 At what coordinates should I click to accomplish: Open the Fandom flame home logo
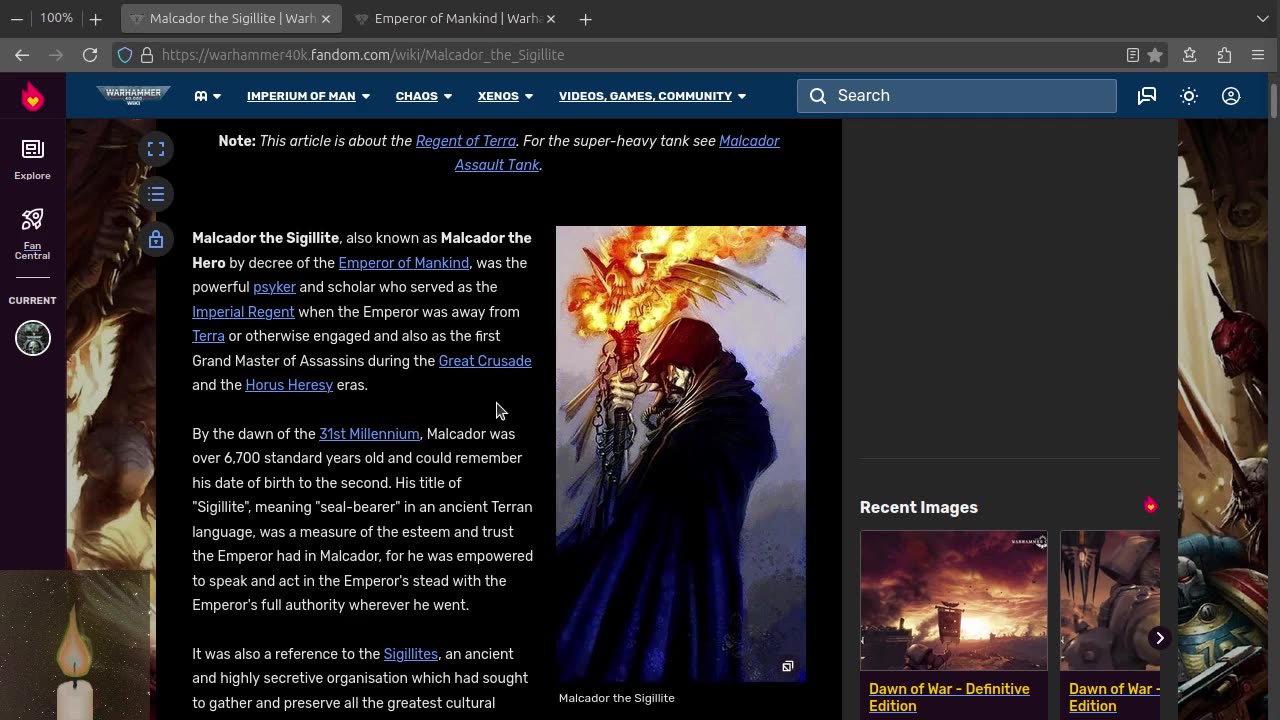33,97
